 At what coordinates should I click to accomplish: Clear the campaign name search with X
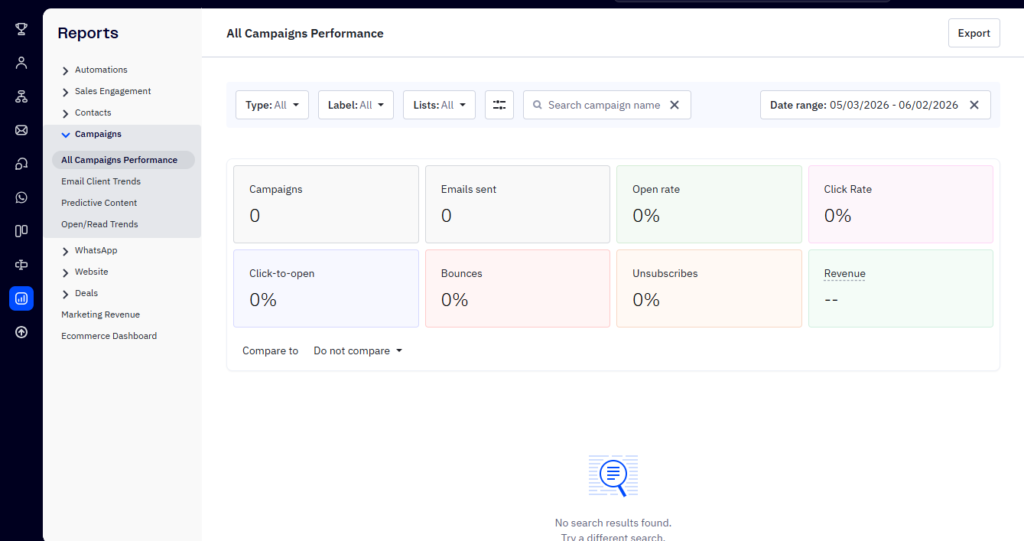pos(675,105)
